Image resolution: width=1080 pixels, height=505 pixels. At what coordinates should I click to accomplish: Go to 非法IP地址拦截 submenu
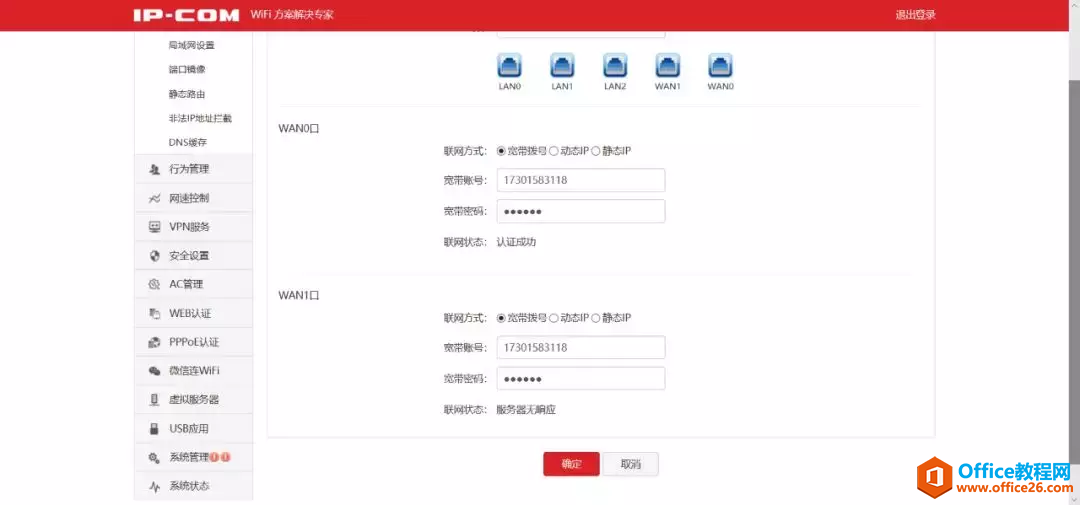pyautogui.click(x=200, y=118)
